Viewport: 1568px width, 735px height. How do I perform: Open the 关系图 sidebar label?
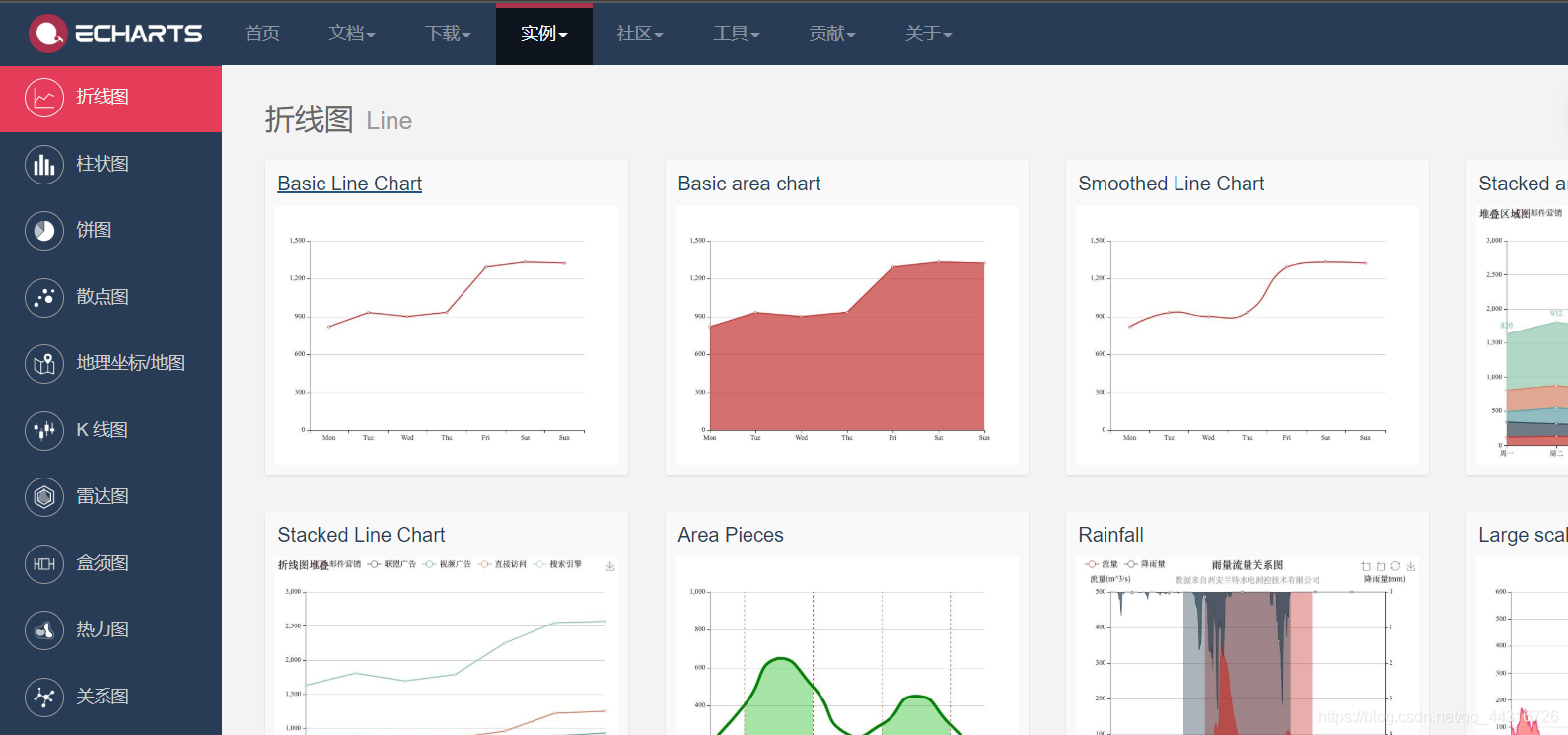coord(103,697)
